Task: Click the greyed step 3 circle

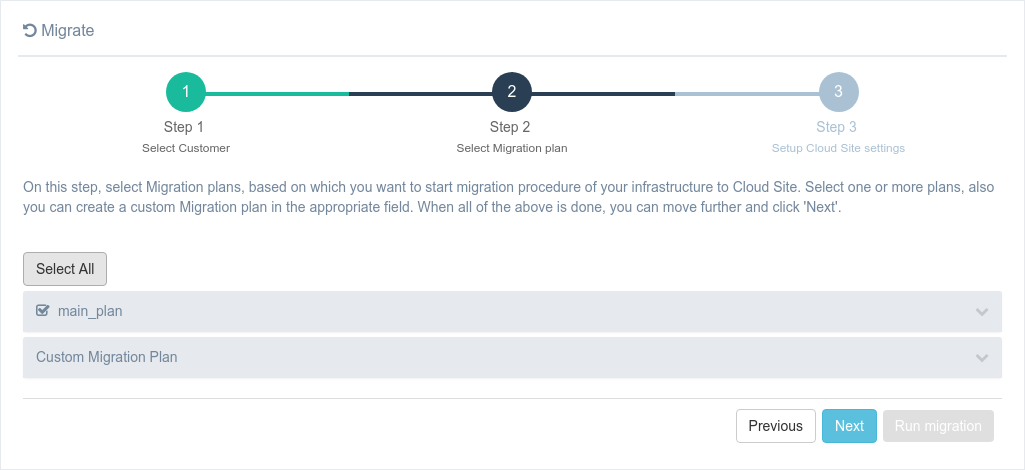Action: 838,92
